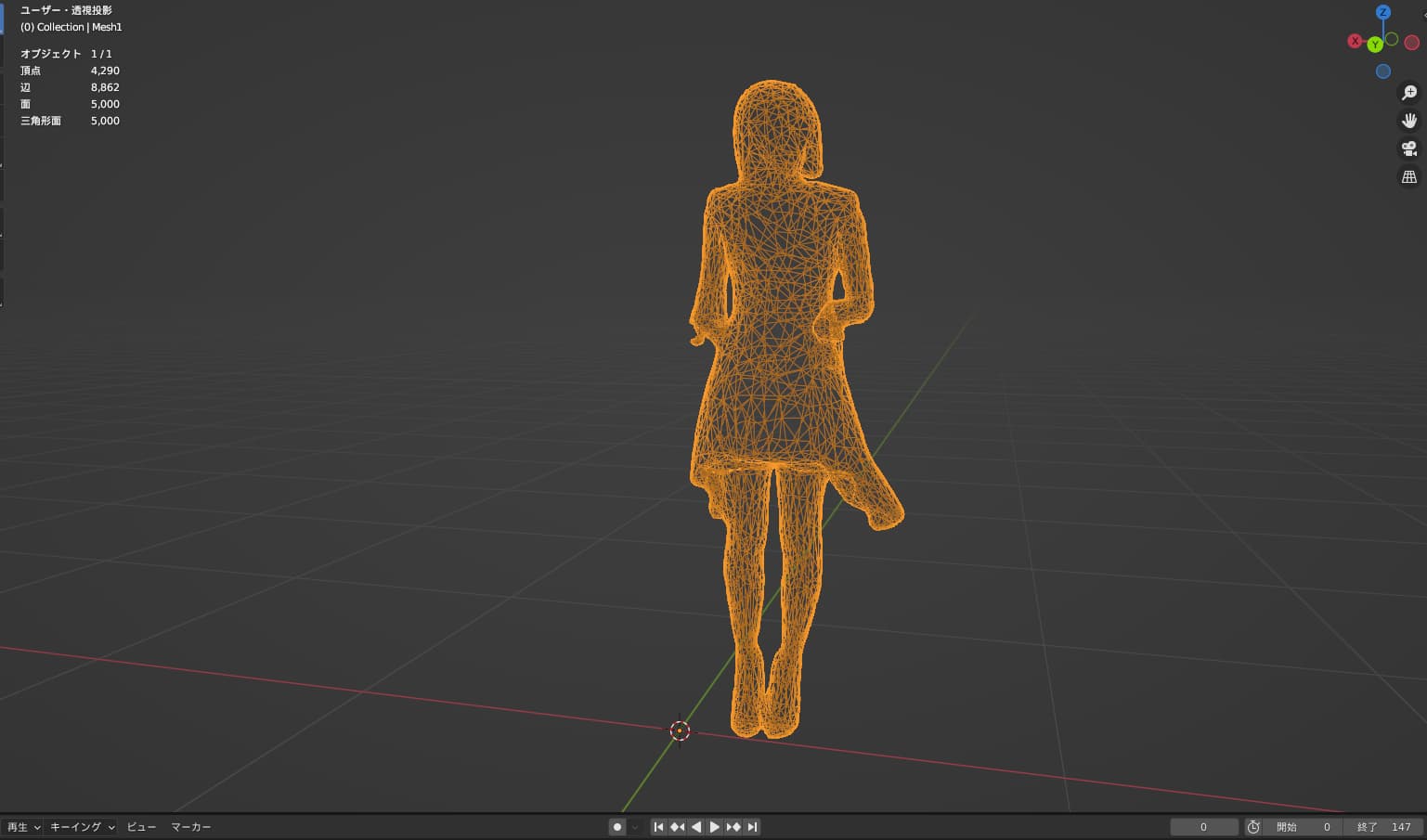Open the ビュー menu in timeline
Viewport: 1427px width, 840px height.
(141, 827)
